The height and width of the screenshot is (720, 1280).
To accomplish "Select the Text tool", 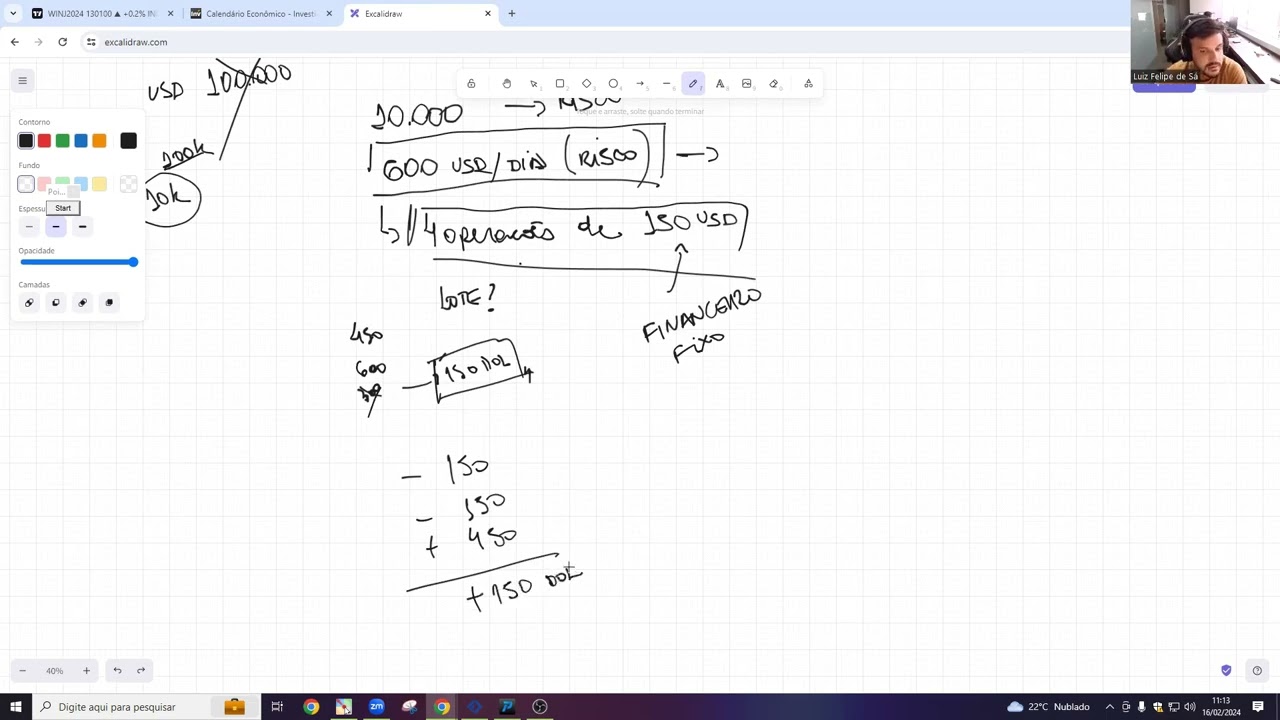I will point(720,84).
